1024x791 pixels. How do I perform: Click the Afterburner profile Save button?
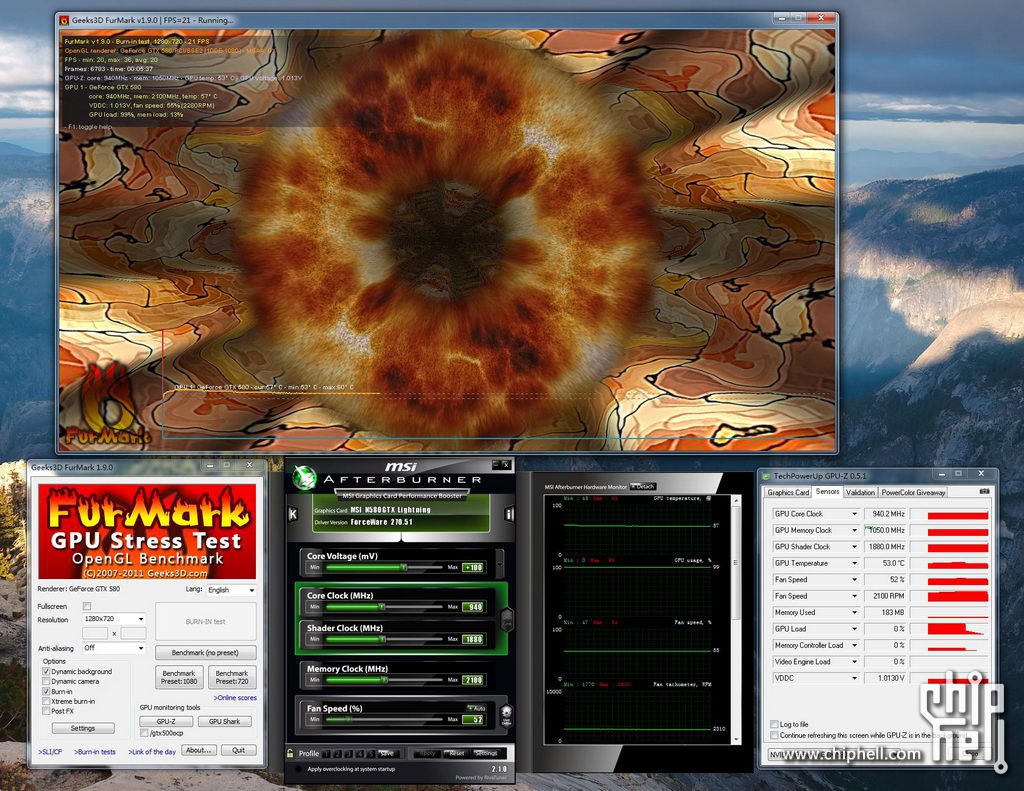[387, 753]
